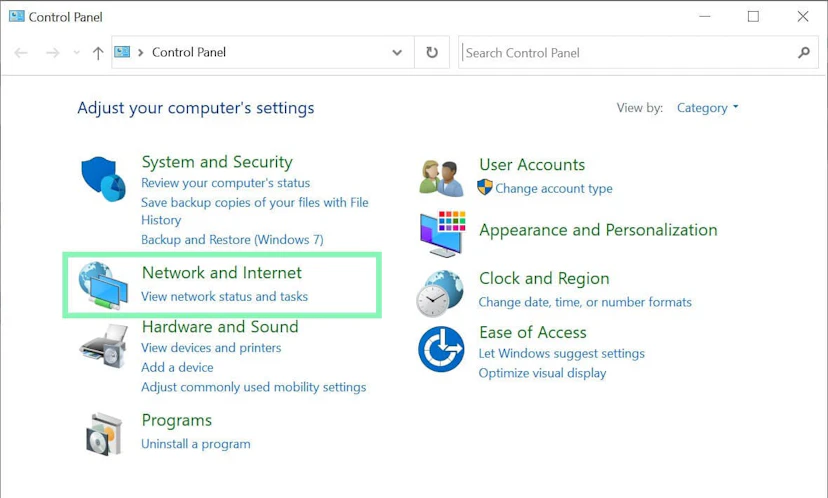Open the System and Security shield icon

[104, 179]
